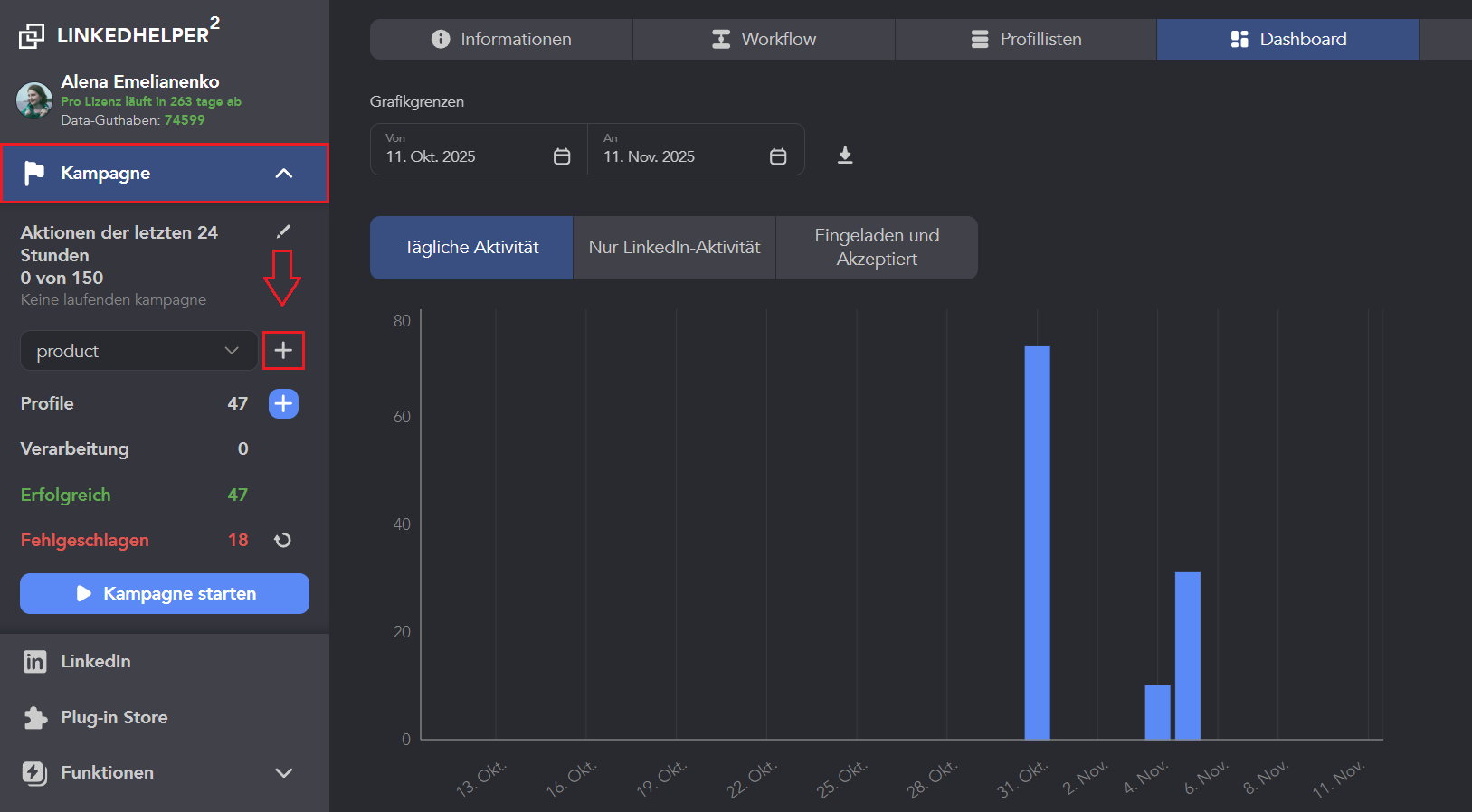Open the calendar for Von date
The image size is (1472, 812).
pyautogui.click(x=562, y=156)
